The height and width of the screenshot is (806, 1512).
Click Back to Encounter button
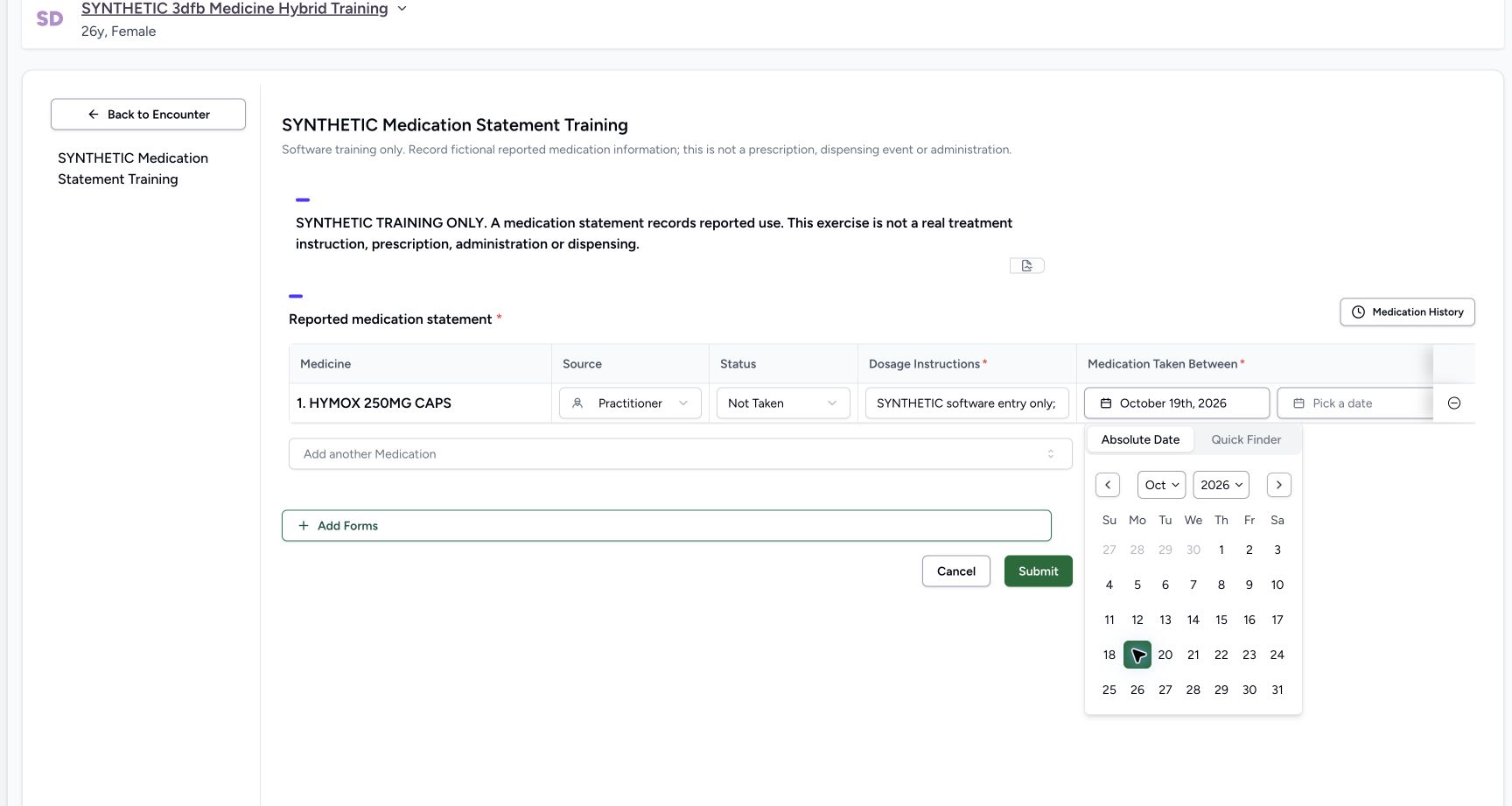(x=148, y=115)
